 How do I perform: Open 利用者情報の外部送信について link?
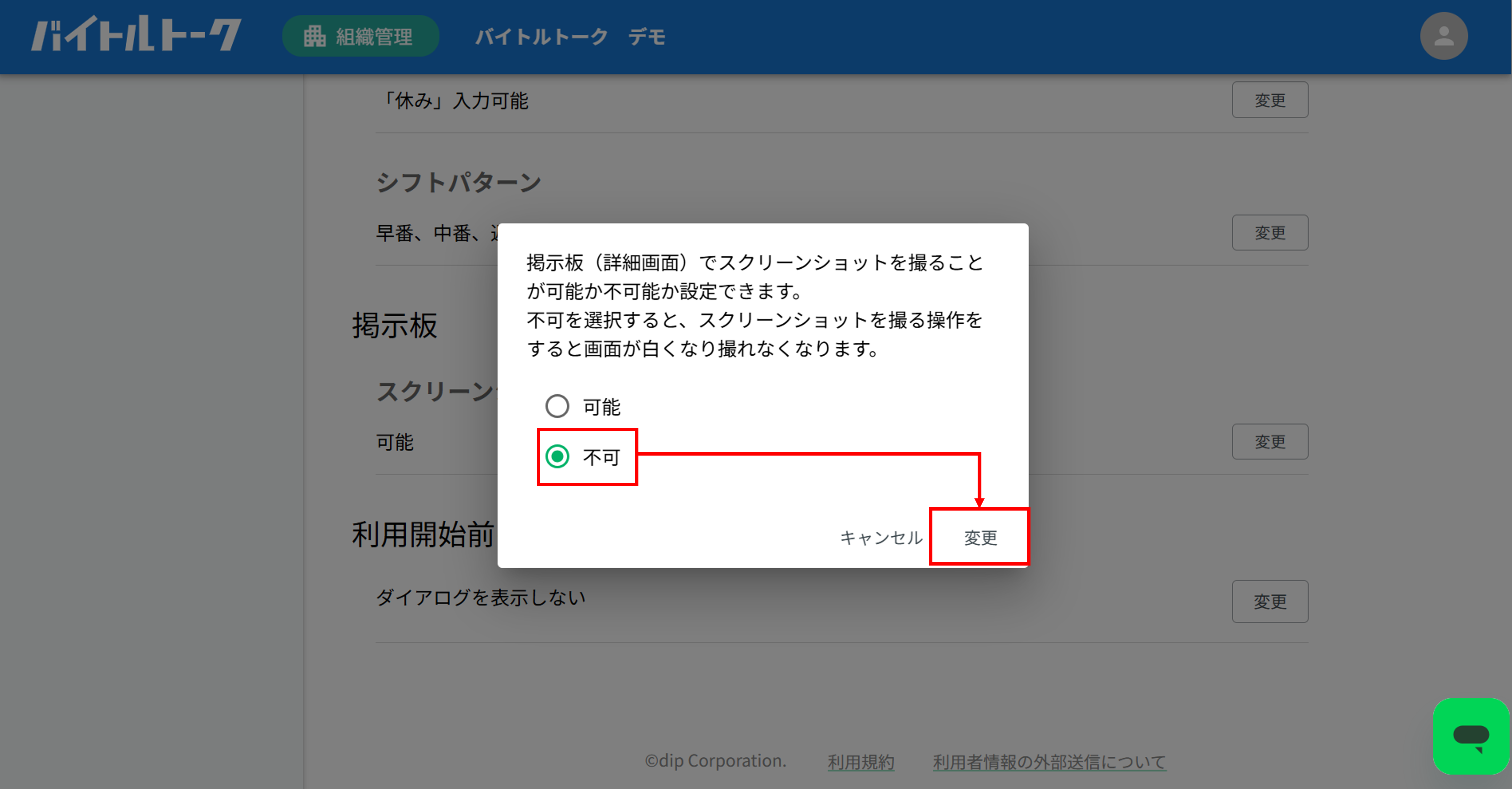(x=1049, y=762)
